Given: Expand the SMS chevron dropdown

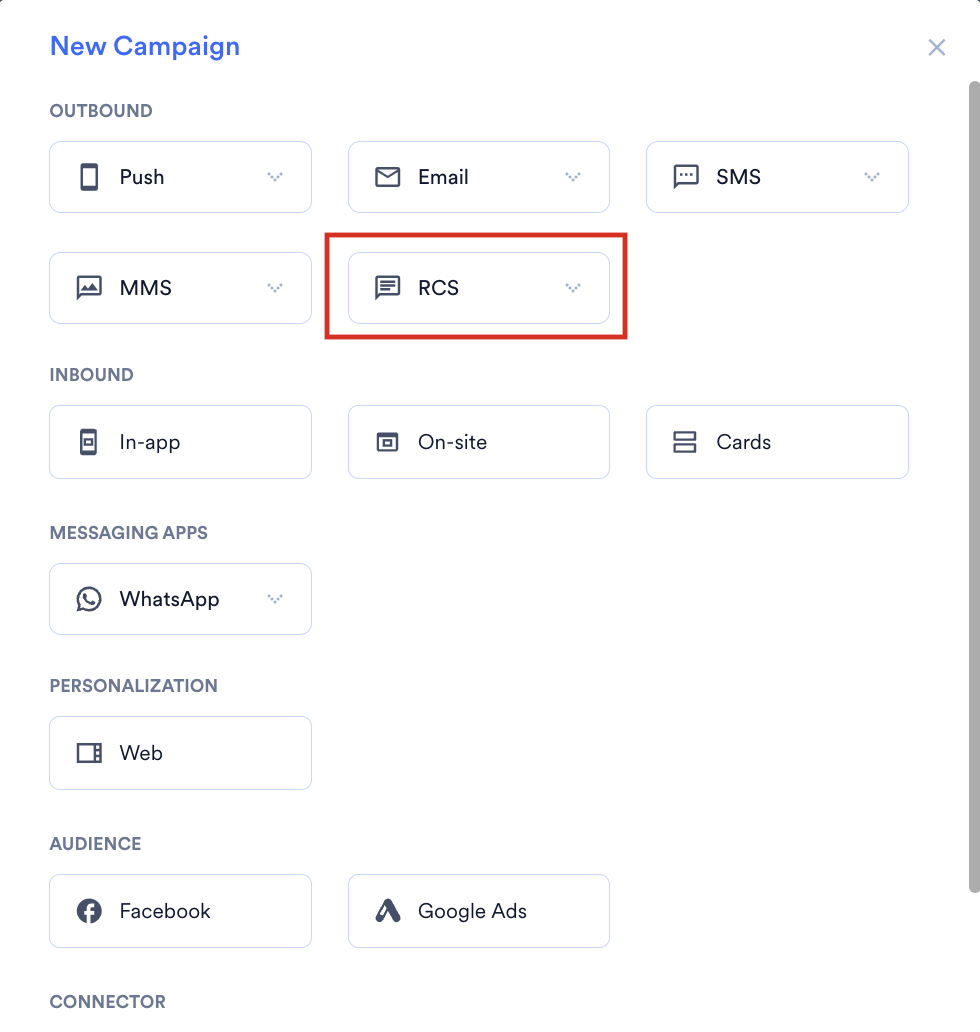Looking at the screenshot, I should (x=872, y=177).
